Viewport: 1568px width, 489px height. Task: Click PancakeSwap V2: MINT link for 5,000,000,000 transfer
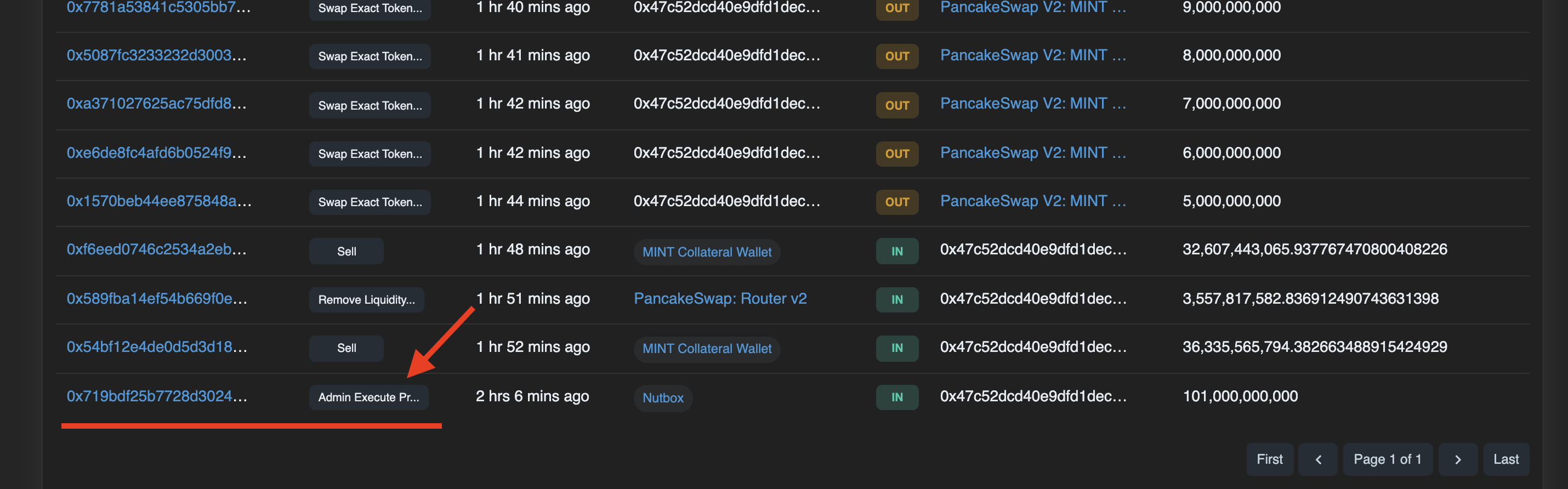click(1032, 201)
